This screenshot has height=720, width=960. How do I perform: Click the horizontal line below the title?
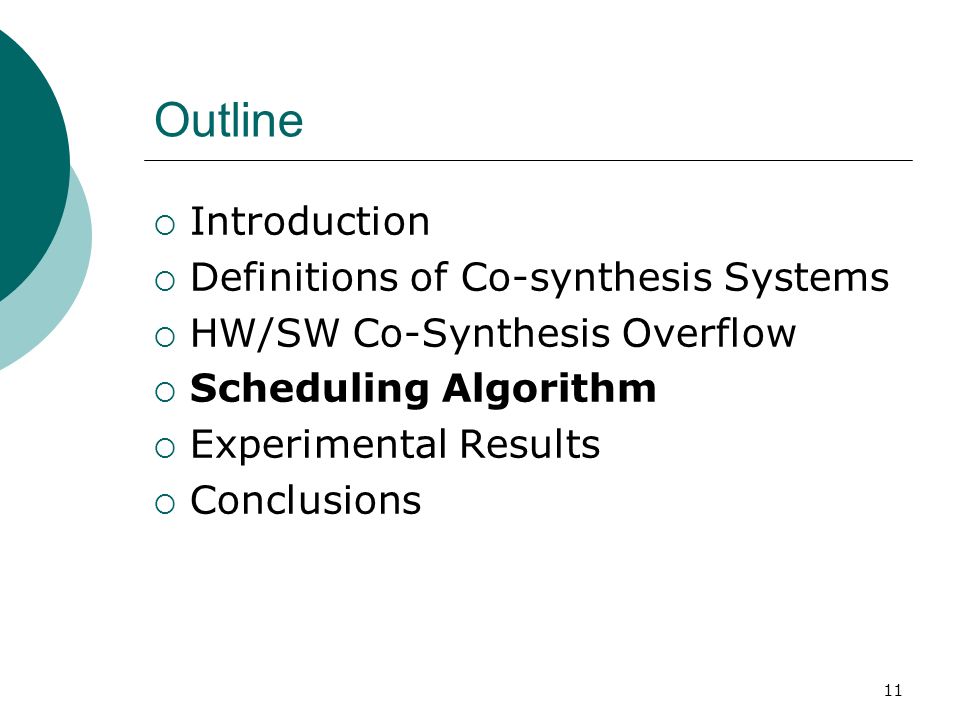(528, 160)
